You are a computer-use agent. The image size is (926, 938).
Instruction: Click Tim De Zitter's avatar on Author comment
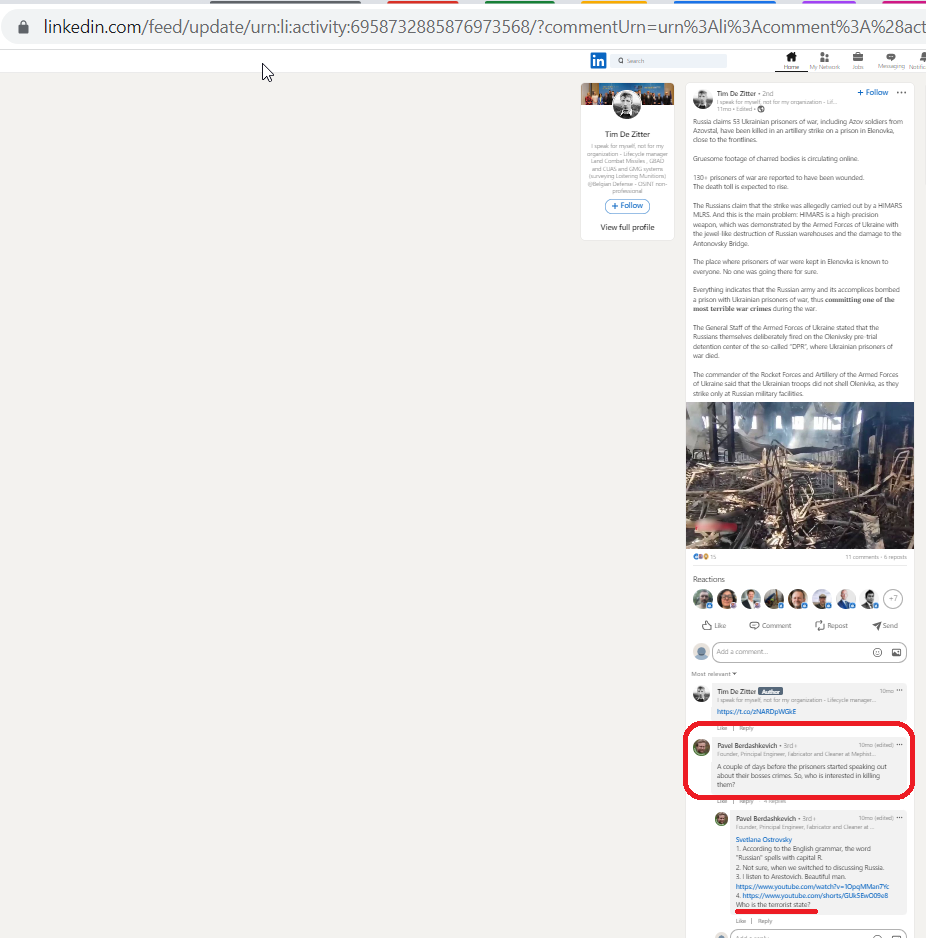pos(701,693)
